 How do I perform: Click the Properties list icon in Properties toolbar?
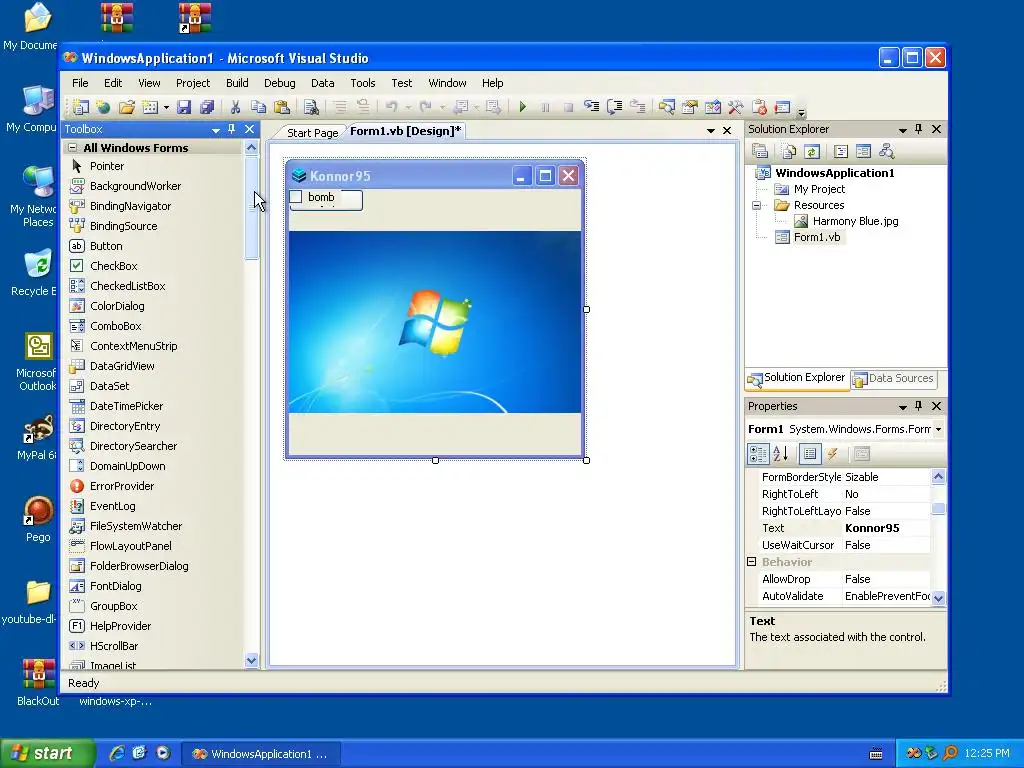pos(810,453)
